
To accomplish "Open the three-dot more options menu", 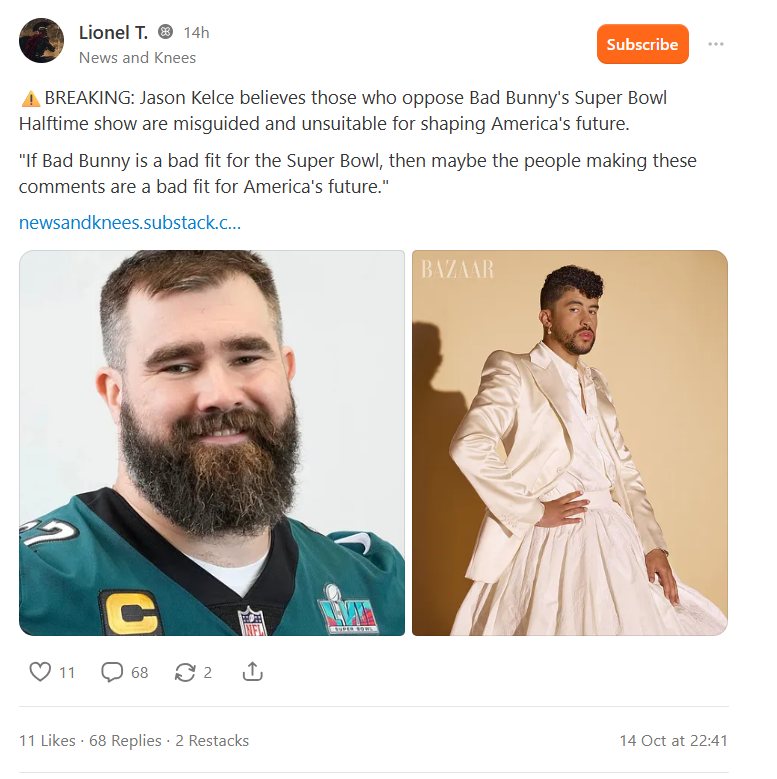I will tap(715, 44).
